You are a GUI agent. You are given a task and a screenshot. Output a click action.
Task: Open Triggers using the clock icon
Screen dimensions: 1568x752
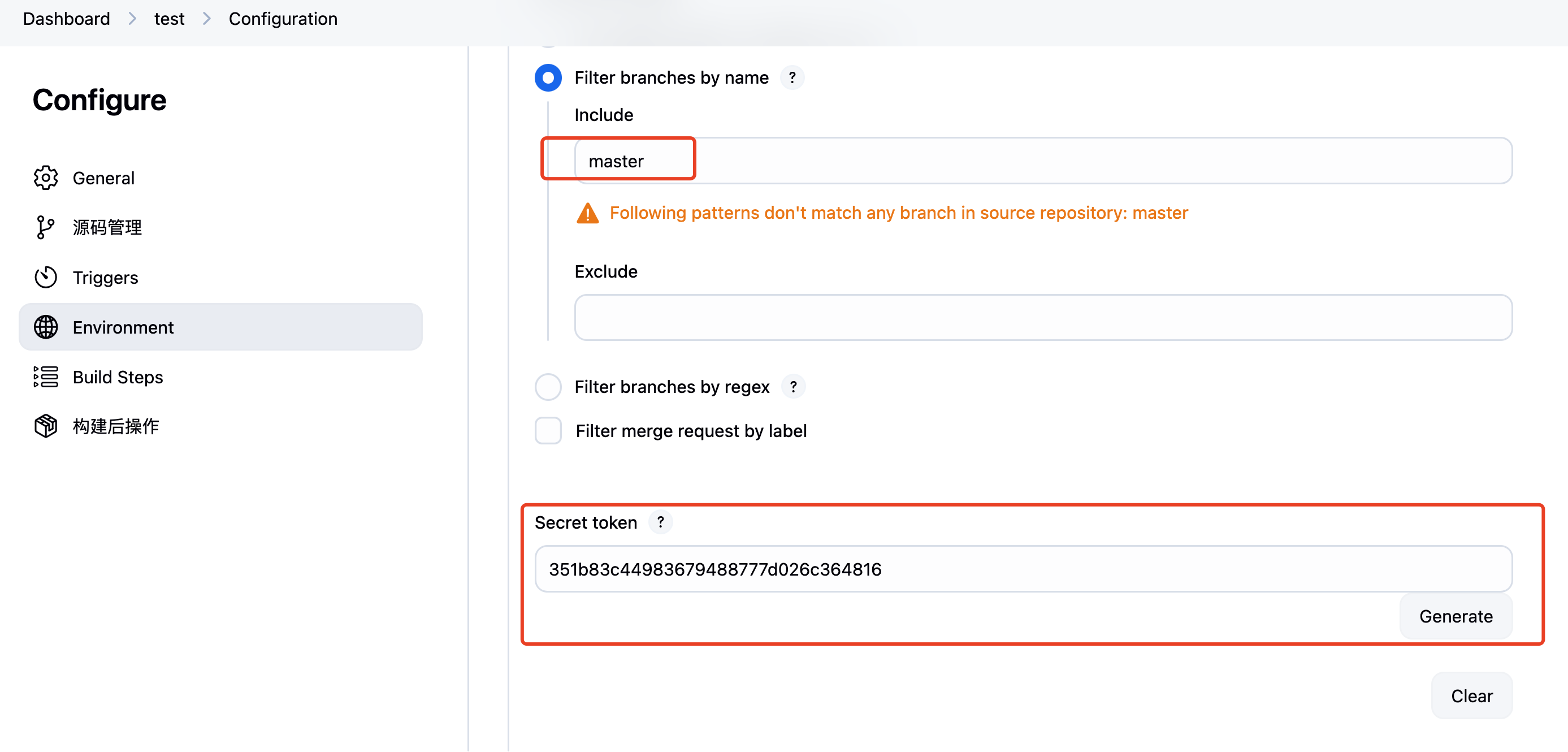(46, 277)
